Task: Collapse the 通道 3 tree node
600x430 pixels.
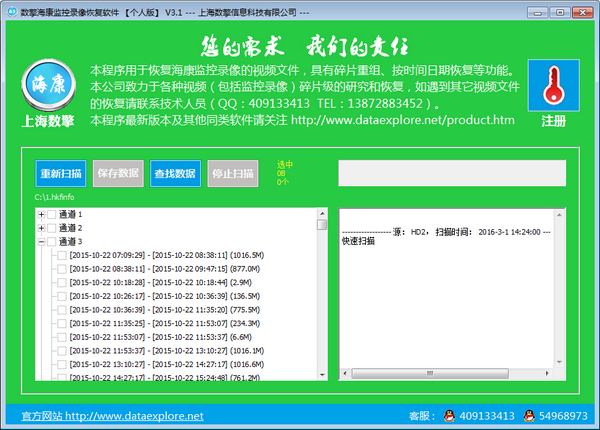Action: pos(41,242)
